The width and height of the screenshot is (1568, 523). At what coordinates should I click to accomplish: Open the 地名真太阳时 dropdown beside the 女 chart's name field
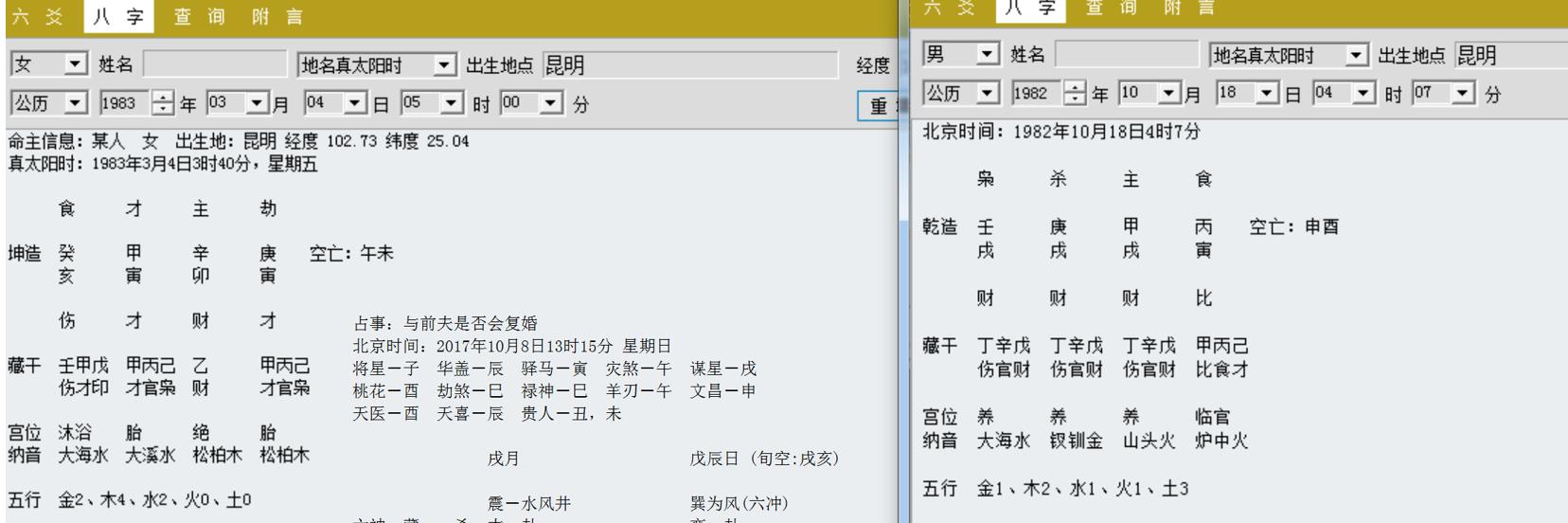coord(444,65)
